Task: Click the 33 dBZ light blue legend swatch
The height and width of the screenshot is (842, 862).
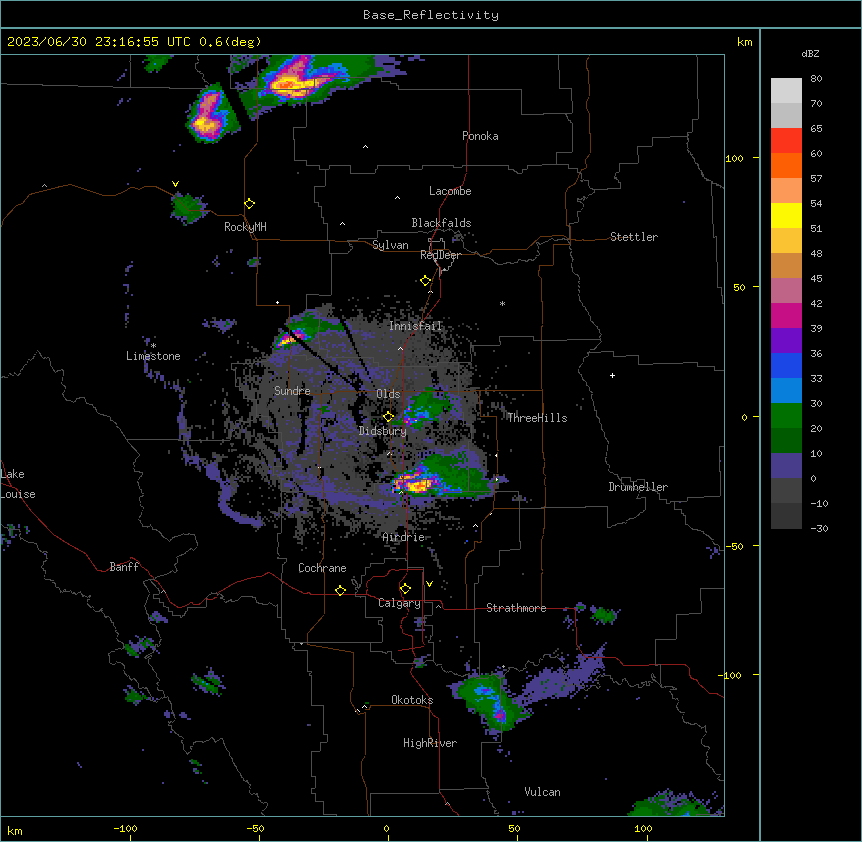Action: 786,390
